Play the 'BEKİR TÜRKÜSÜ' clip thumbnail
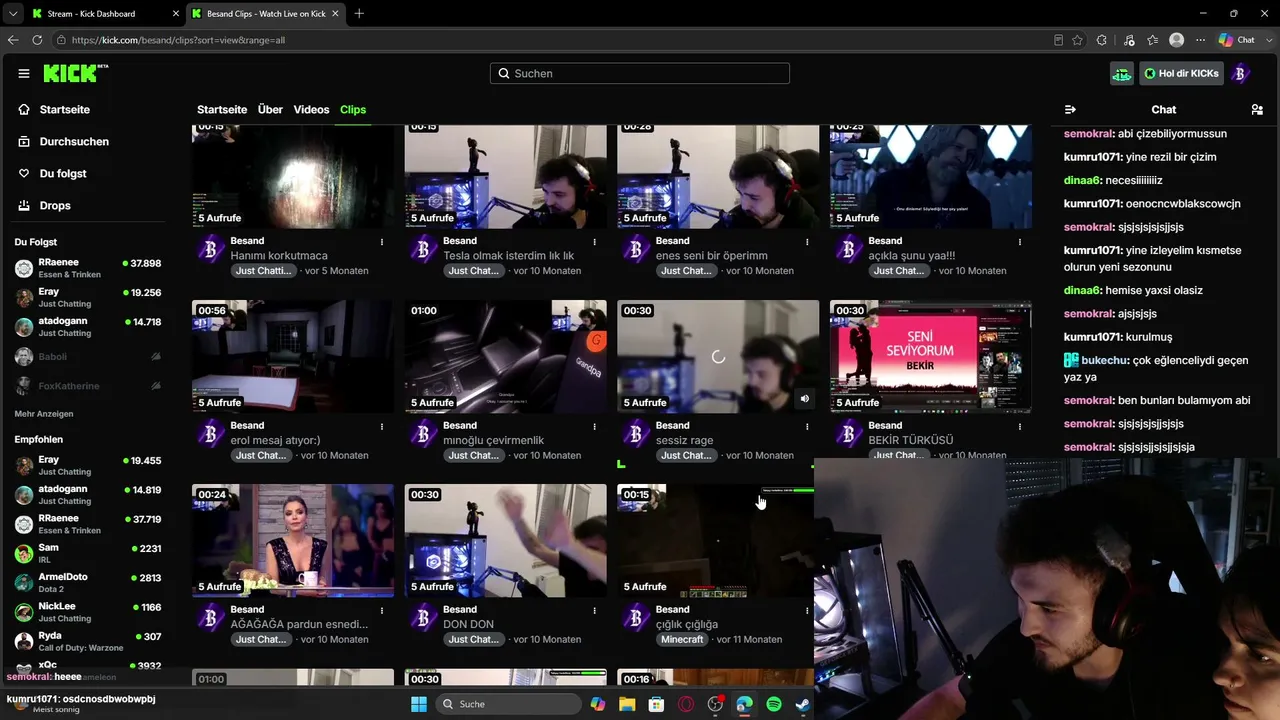This screenshot has width=1280, height=720. tap(931, 356)
